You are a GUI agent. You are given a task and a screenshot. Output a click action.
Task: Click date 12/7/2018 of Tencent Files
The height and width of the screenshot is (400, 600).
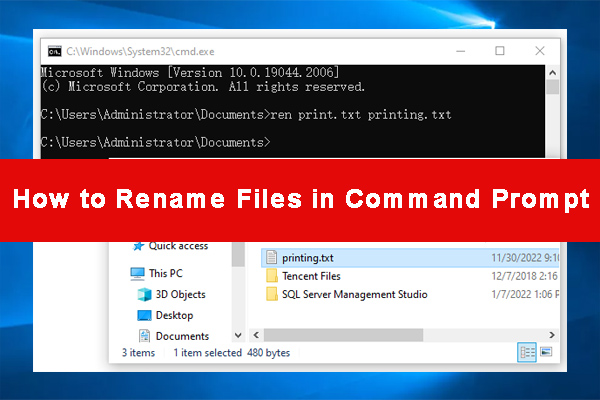524,276
